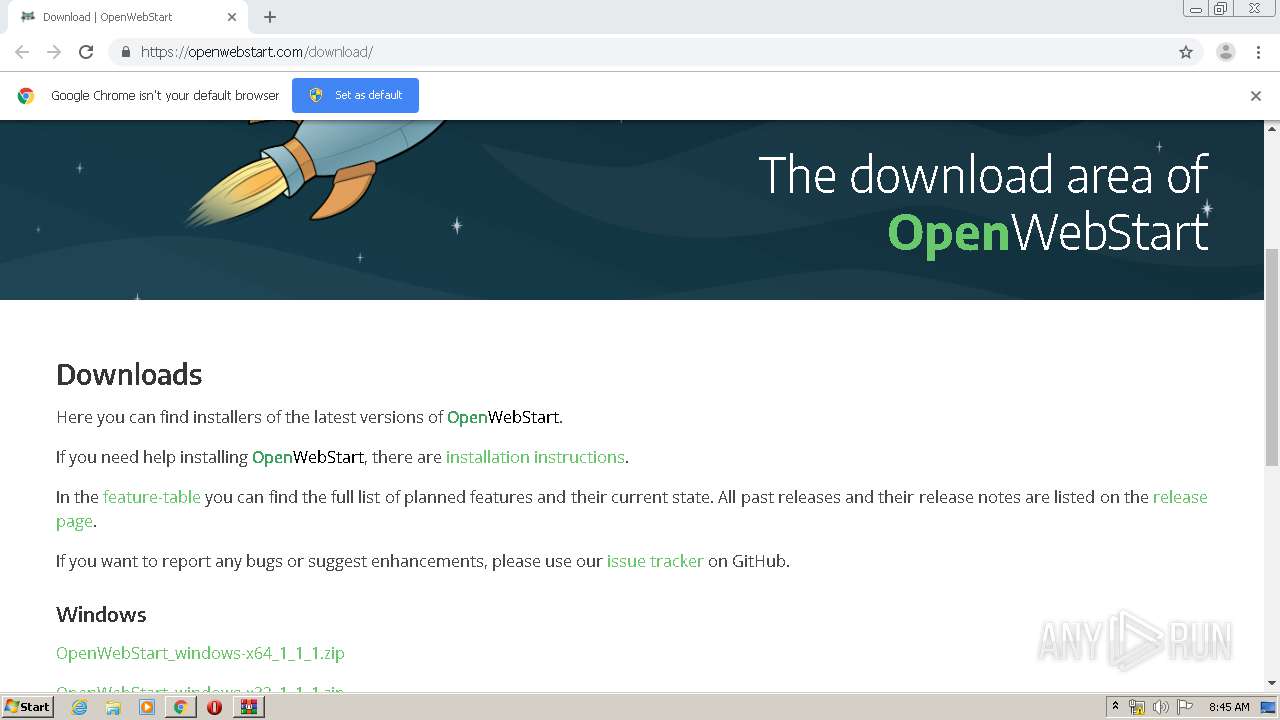This screenshot has height=720, width=1280.
Task: Click the shield icon on Set as default
Action: pos(316,95)
